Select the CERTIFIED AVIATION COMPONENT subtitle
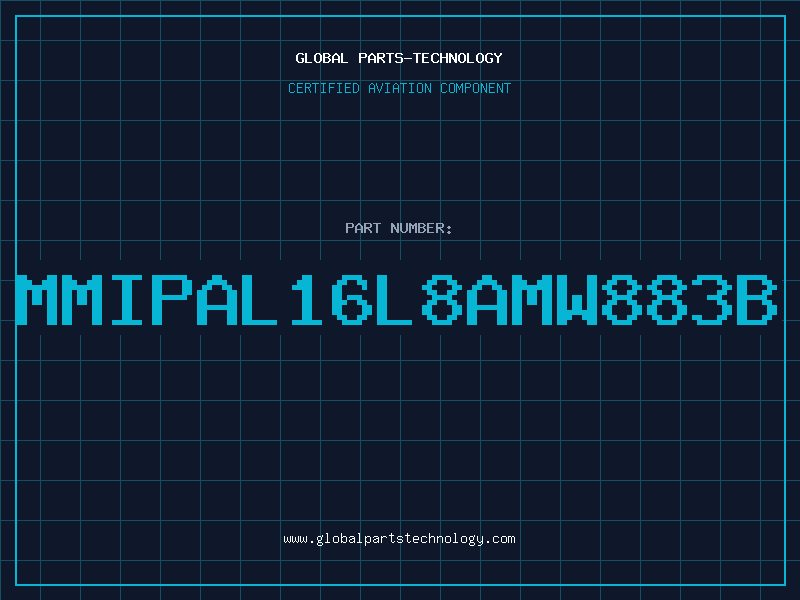 point(399,88)
